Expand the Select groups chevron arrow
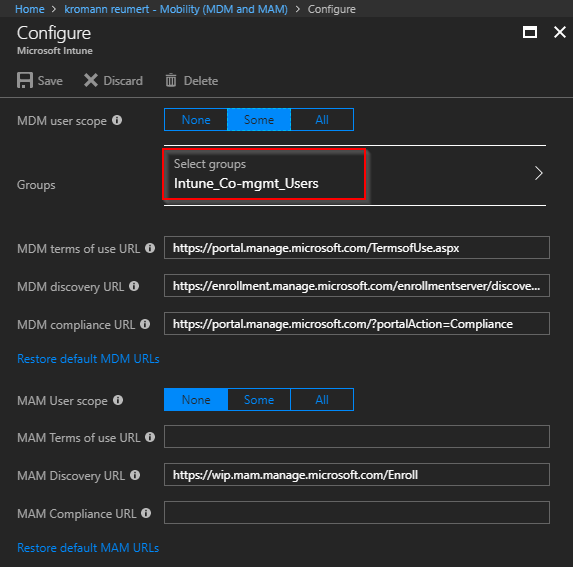The height and width of the screenshot is (567, 573). [538, 173]
